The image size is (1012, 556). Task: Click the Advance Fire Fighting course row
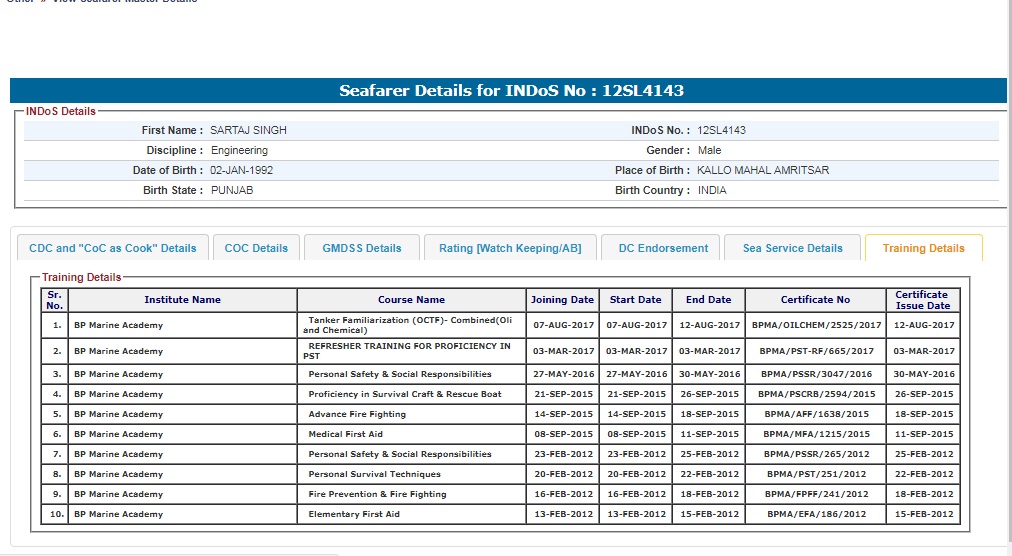(x=357, y=414)
